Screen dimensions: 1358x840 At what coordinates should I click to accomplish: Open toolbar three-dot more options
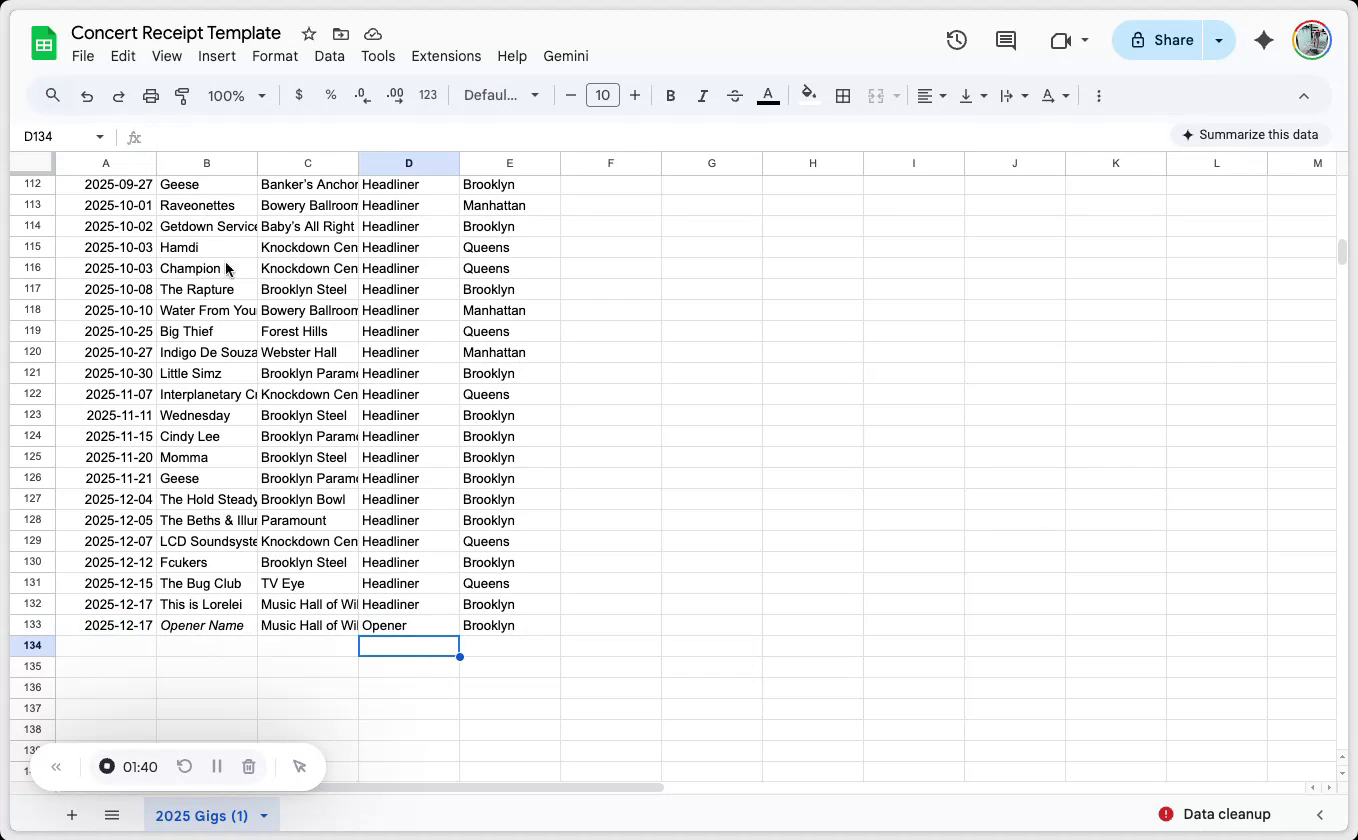pyautogui.click(x=1099, y=96)
